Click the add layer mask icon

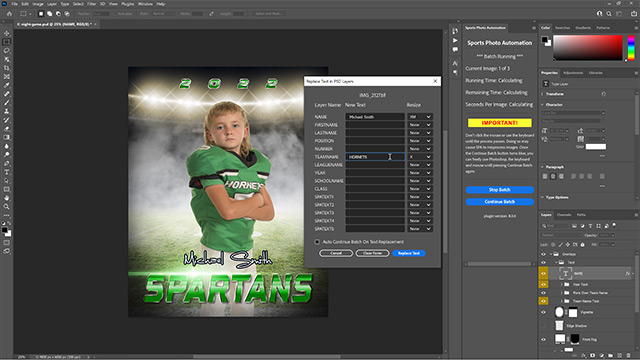pyautogui.click(x=593, y=356)
